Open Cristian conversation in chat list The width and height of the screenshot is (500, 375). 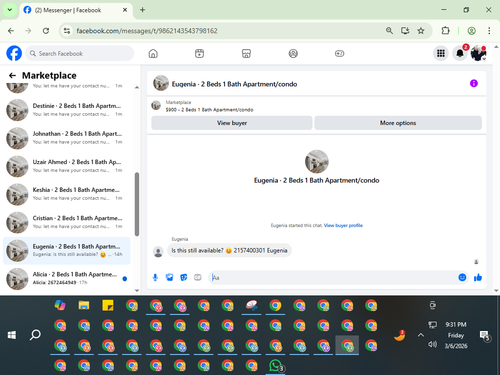point(67,222)
